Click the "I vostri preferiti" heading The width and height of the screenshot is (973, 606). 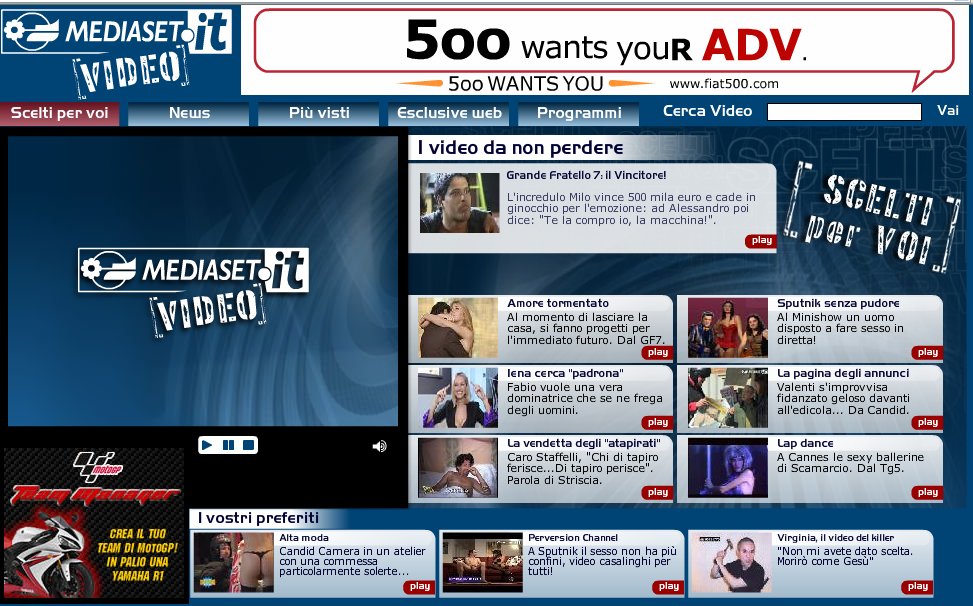pos(258,518)
